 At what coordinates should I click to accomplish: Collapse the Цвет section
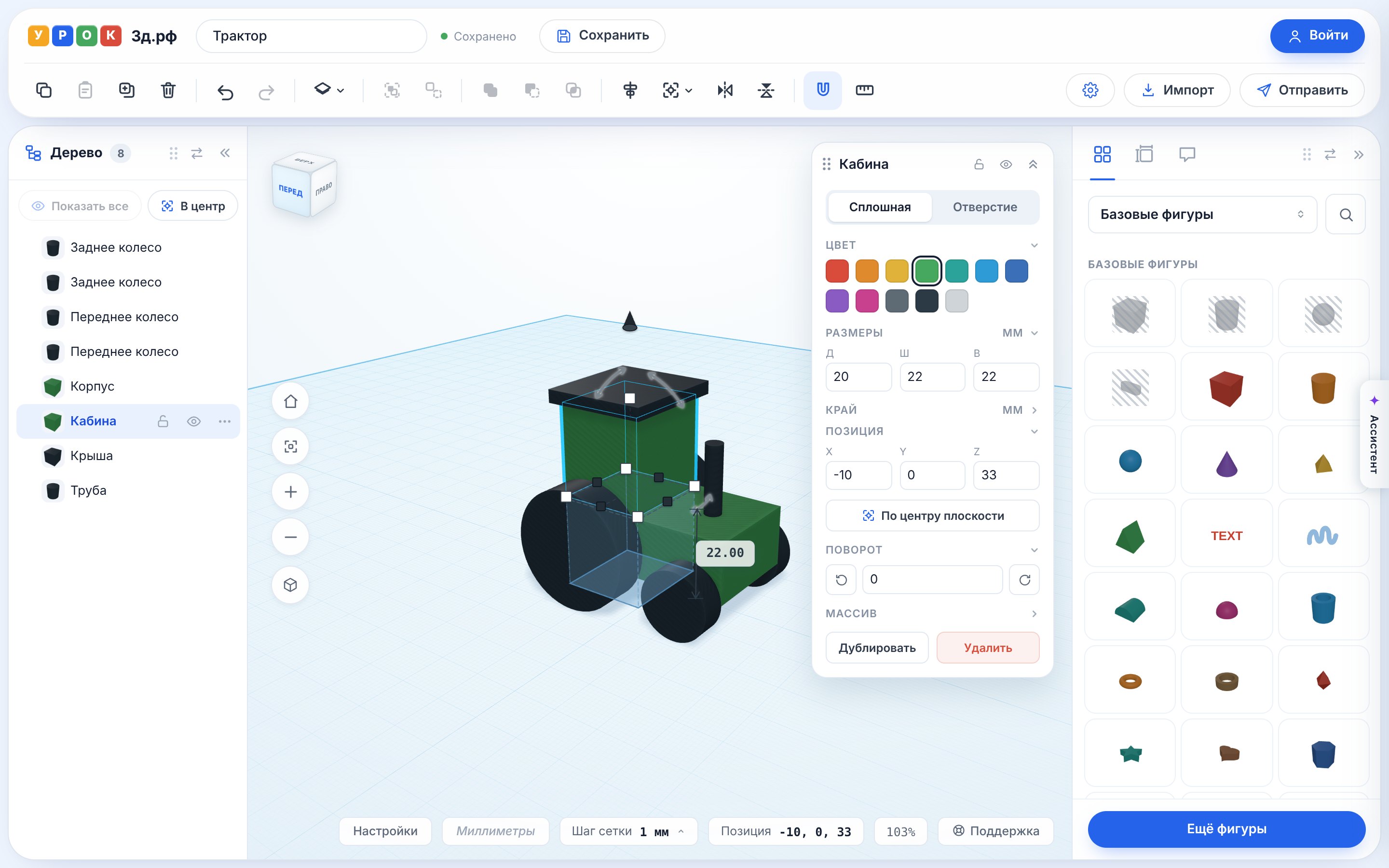(1035, 246)
